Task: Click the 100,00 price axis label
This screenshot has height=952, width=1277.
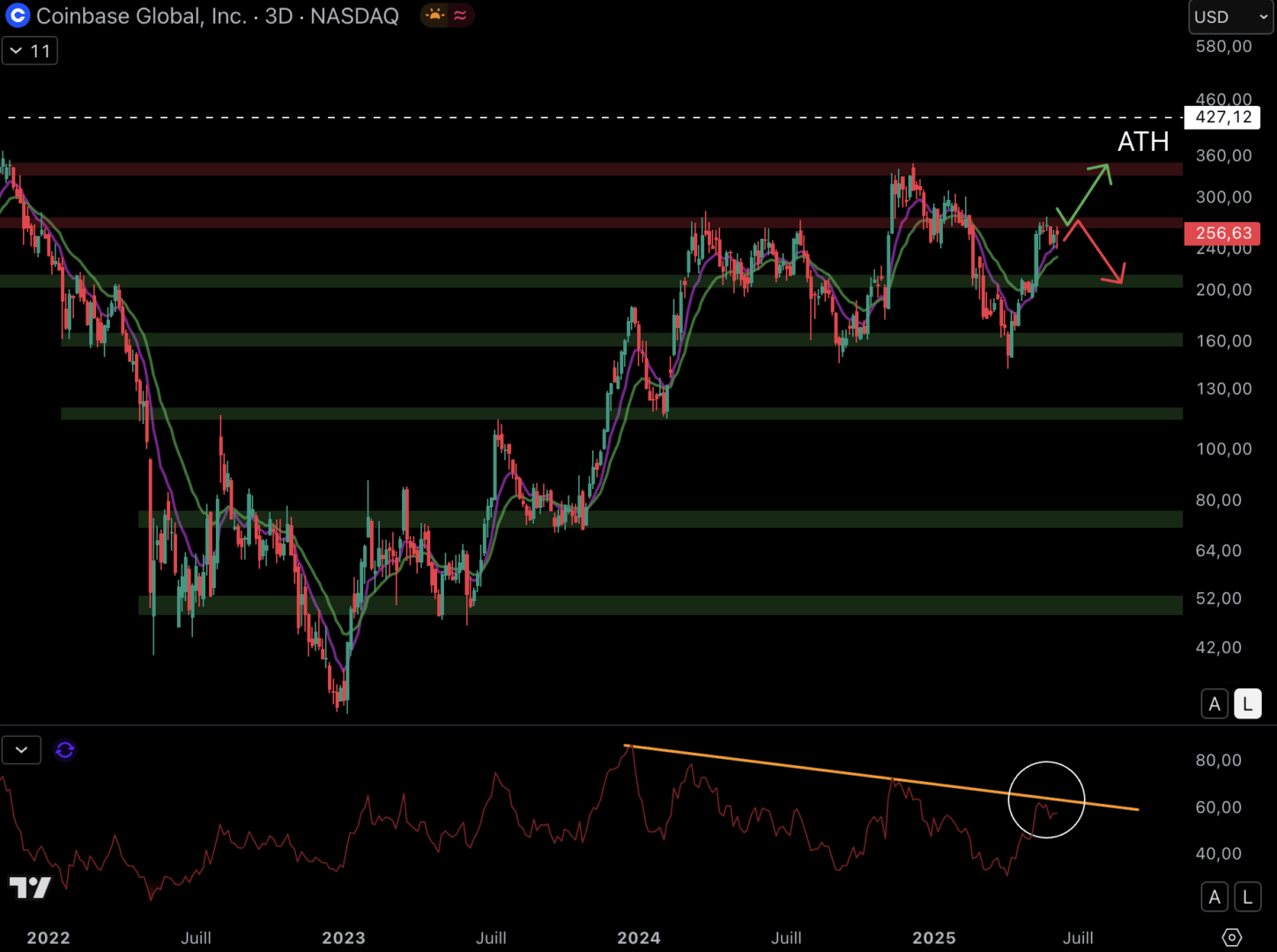Action: click(x=1223, y=449)
